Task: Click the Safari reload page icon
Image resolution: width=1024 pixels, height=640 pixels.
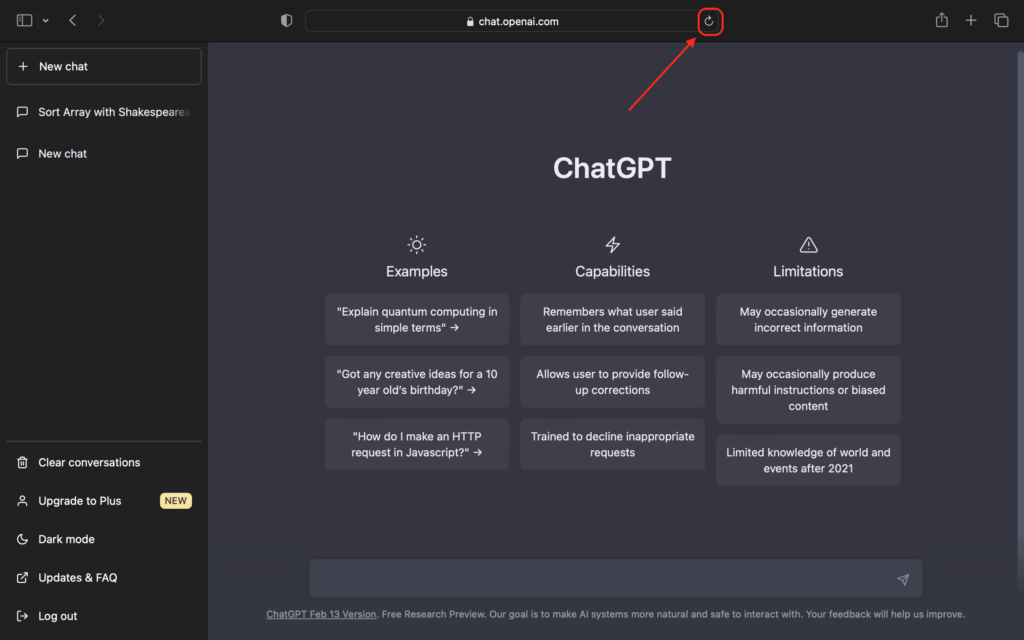Action: (x=709, y=21)
